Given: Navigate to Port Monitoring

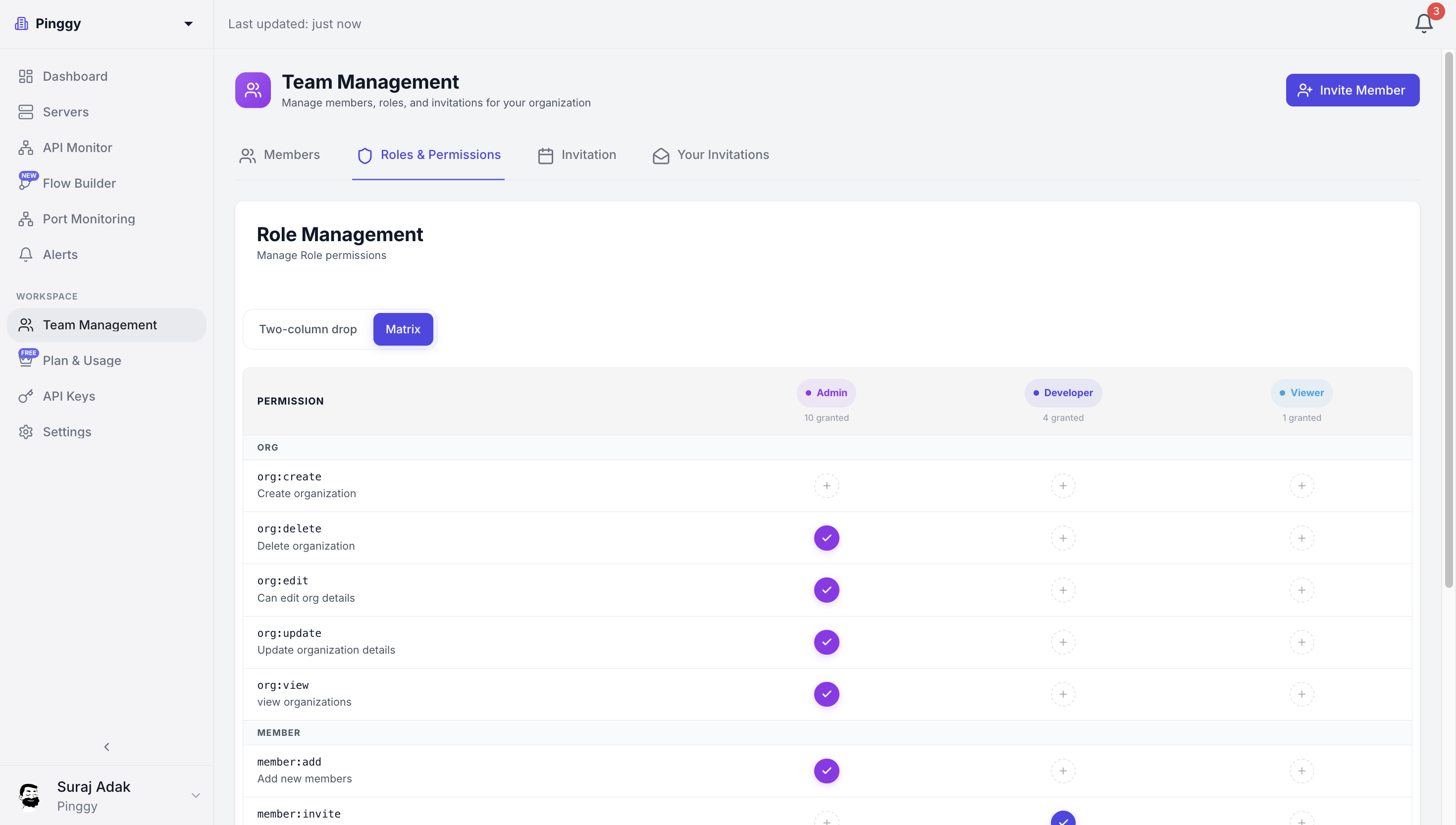Looking at the screenshot, I should click(x=106, y=219).
